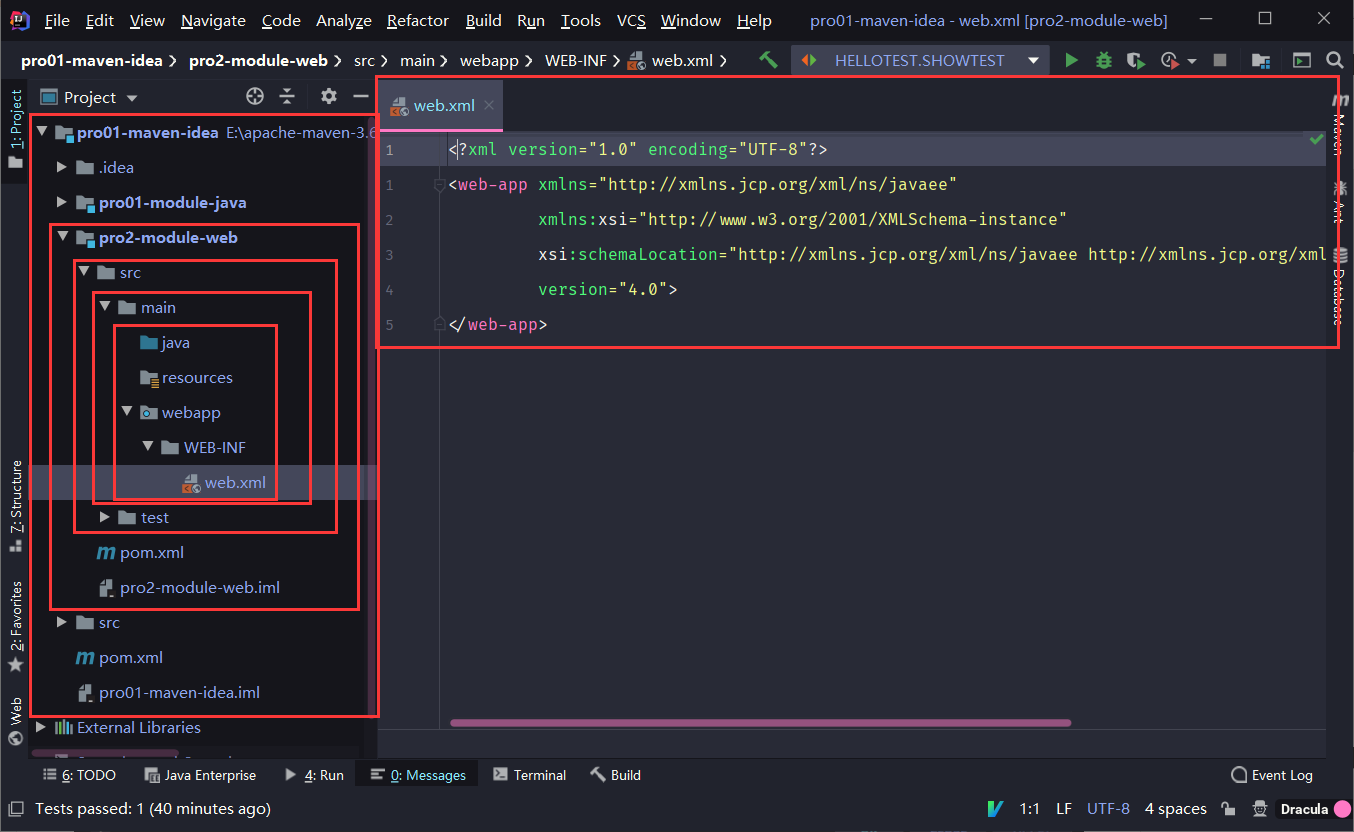Image resolution: width=1354 pixels, height=832 pixels.
Task: Click the pink Dracula theme color dot
Action: click(x=1342, y=809)
